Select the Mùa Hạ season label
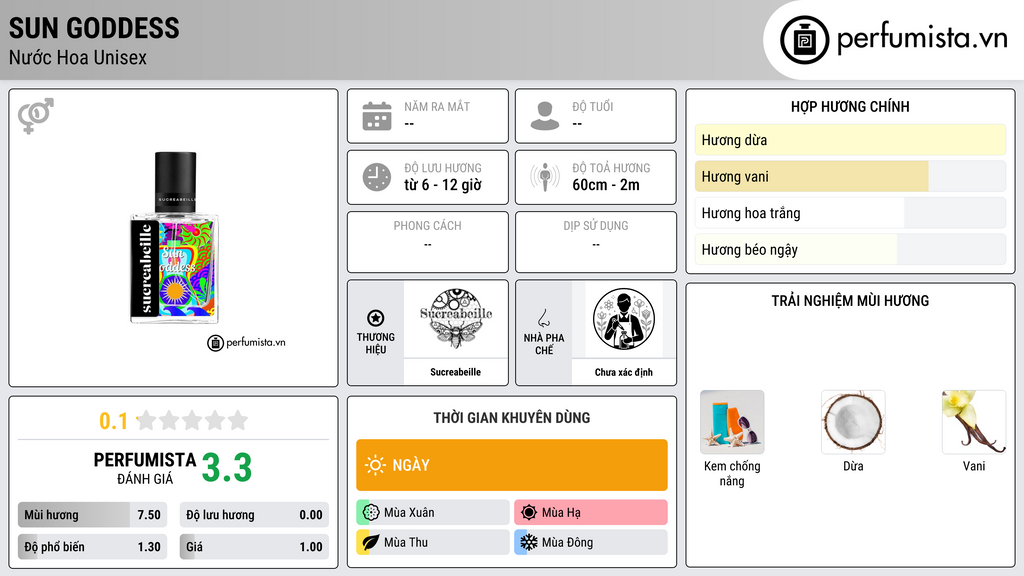 561,513
